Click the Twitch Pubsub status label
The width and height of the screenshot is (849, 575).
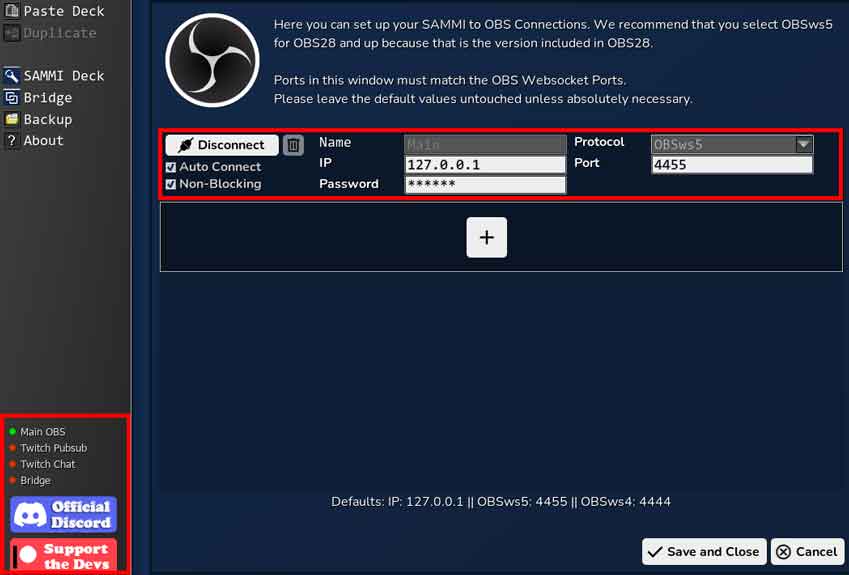54,448
